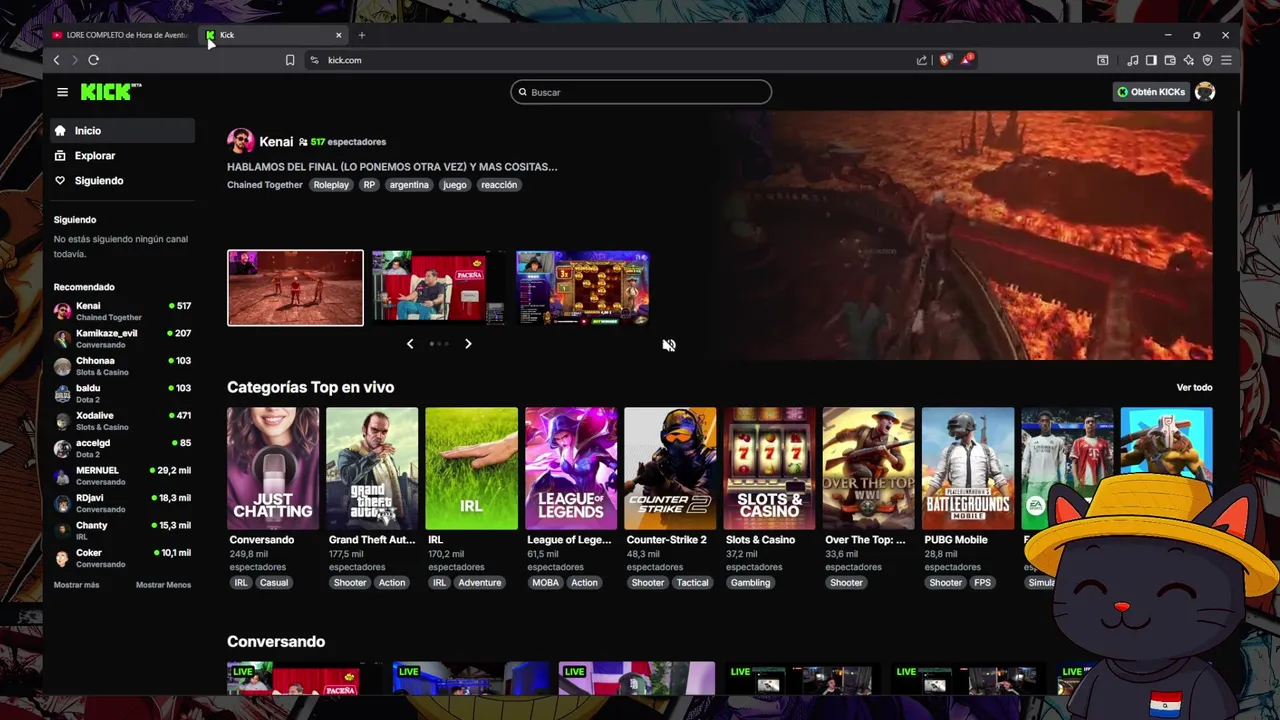Click the Gambling tag under Slots & Casino

click(750, 583)
